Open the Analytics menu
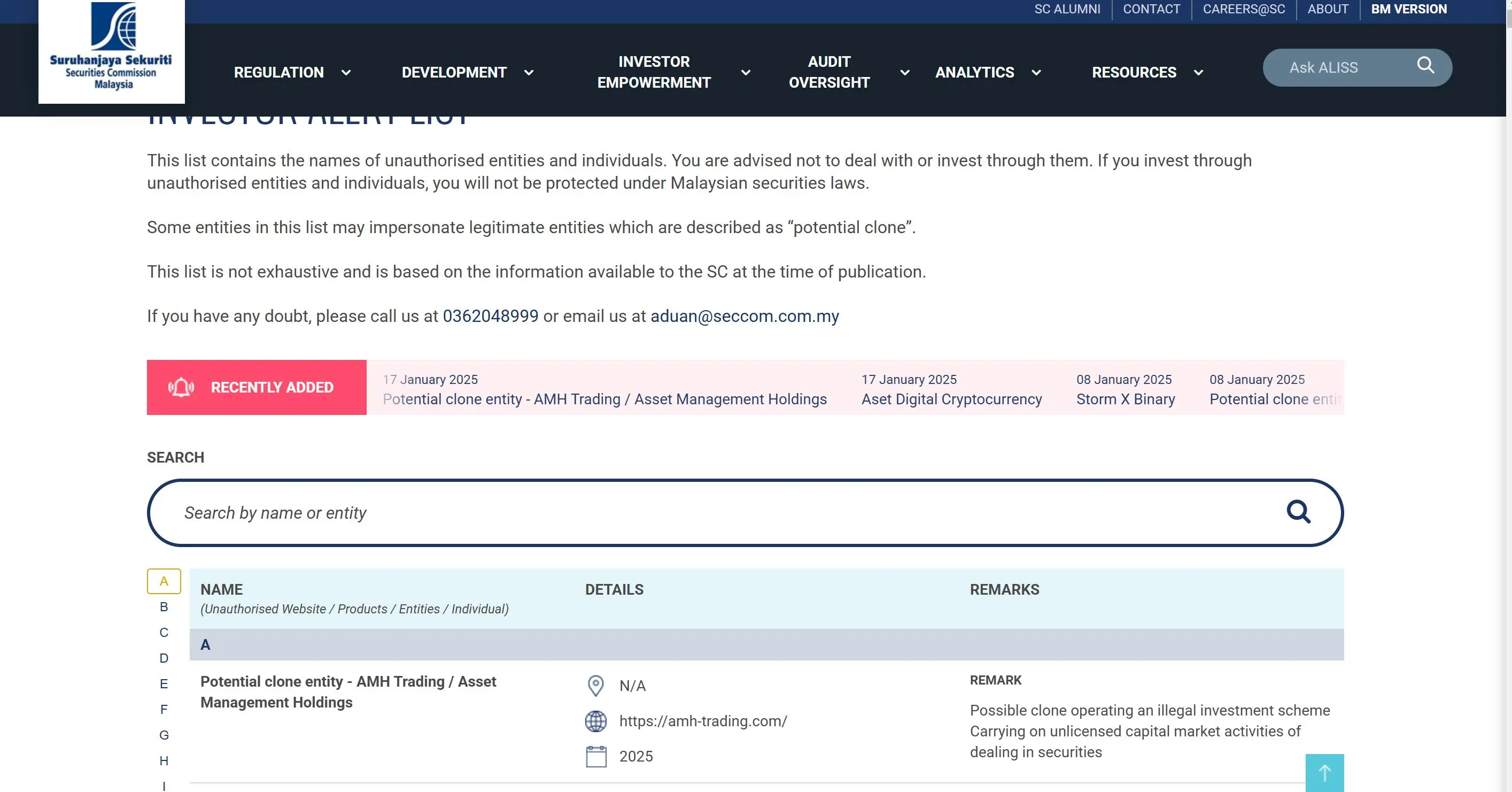The image size is (1512, 792). pyautogui.click(x=974, y=72)
